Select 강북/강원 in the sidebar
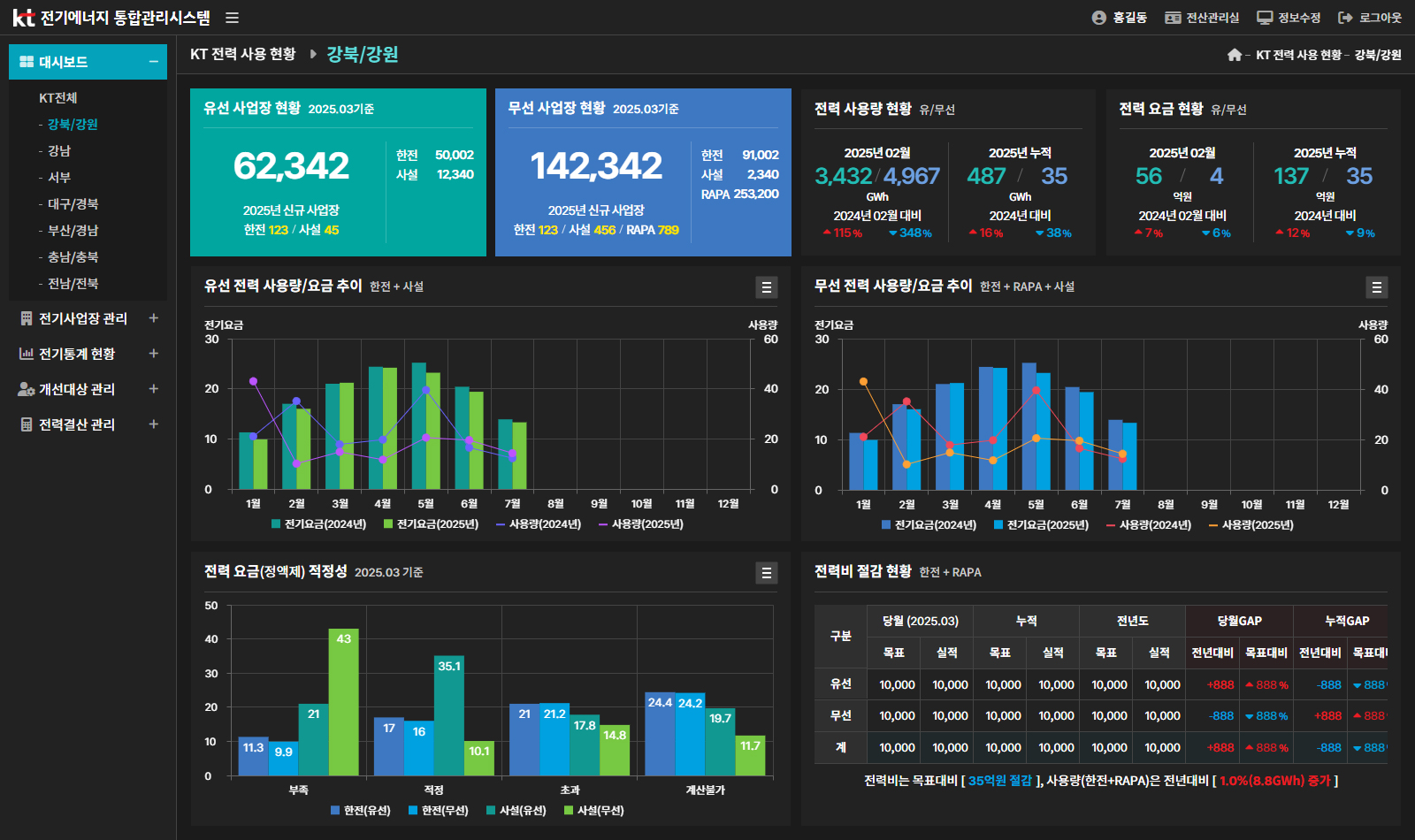 coord(73,125)
